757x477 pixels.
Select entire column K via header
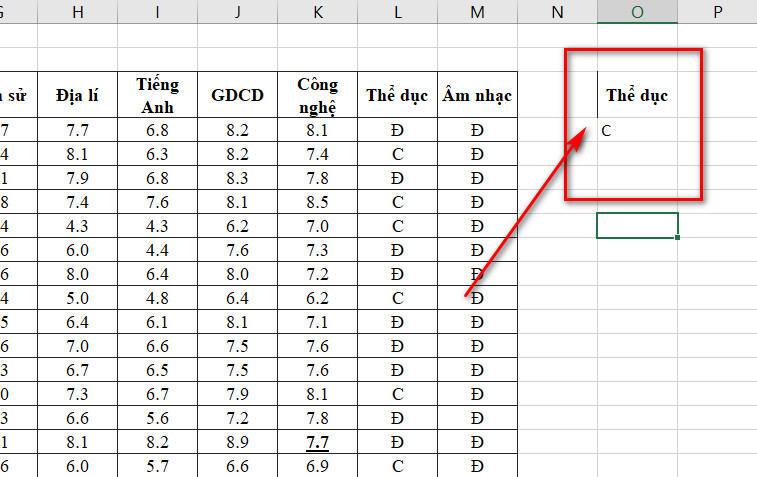[317, 11]
